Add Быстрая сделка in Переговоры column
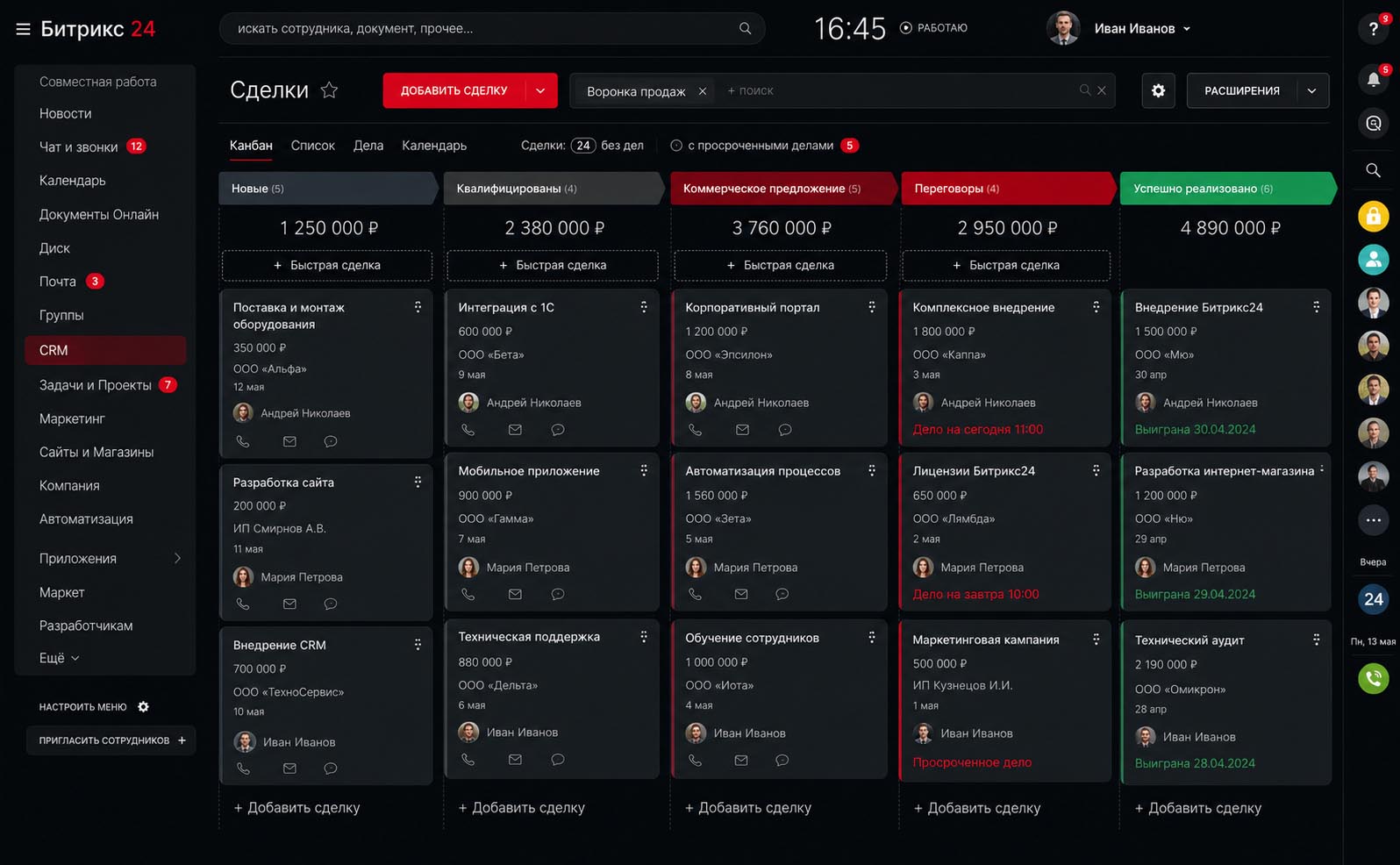Image resolution: width=1400 pixels, height=865 pixels. pos(1006,265)
